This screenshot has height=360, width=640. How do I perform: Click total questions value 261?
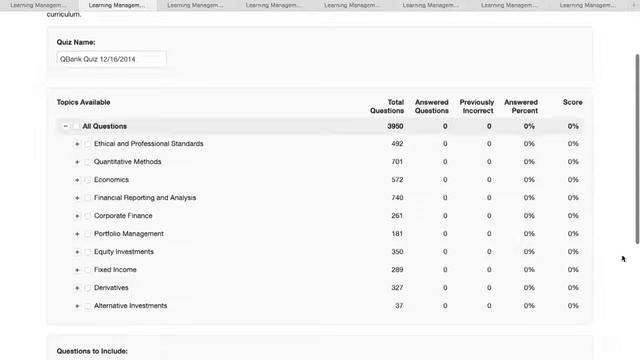(397, 216)
